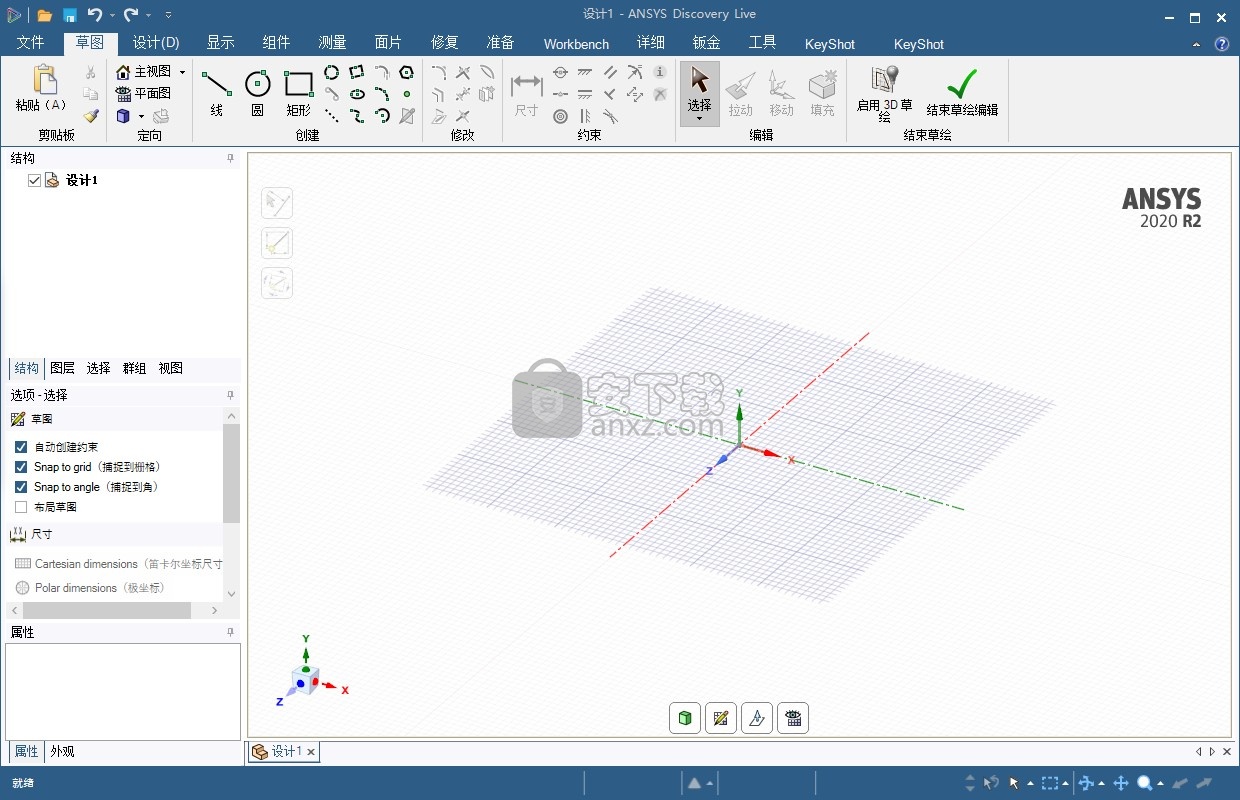Image resolution: width=1240 pixels, height=800 pixels.
Task: Open the Undo history dropdown arrow
Action: (112, 15)
